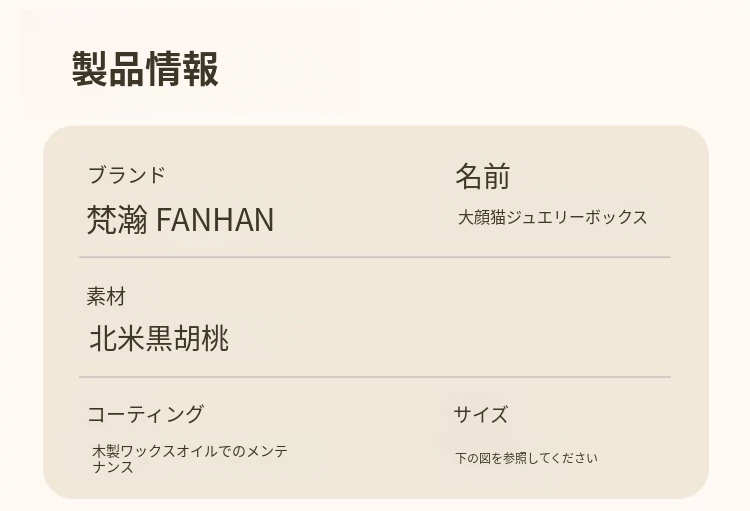Viewport: 750px width, 511px height.
Task: Select the サイズ field label
Action: [x=480, y=414]
